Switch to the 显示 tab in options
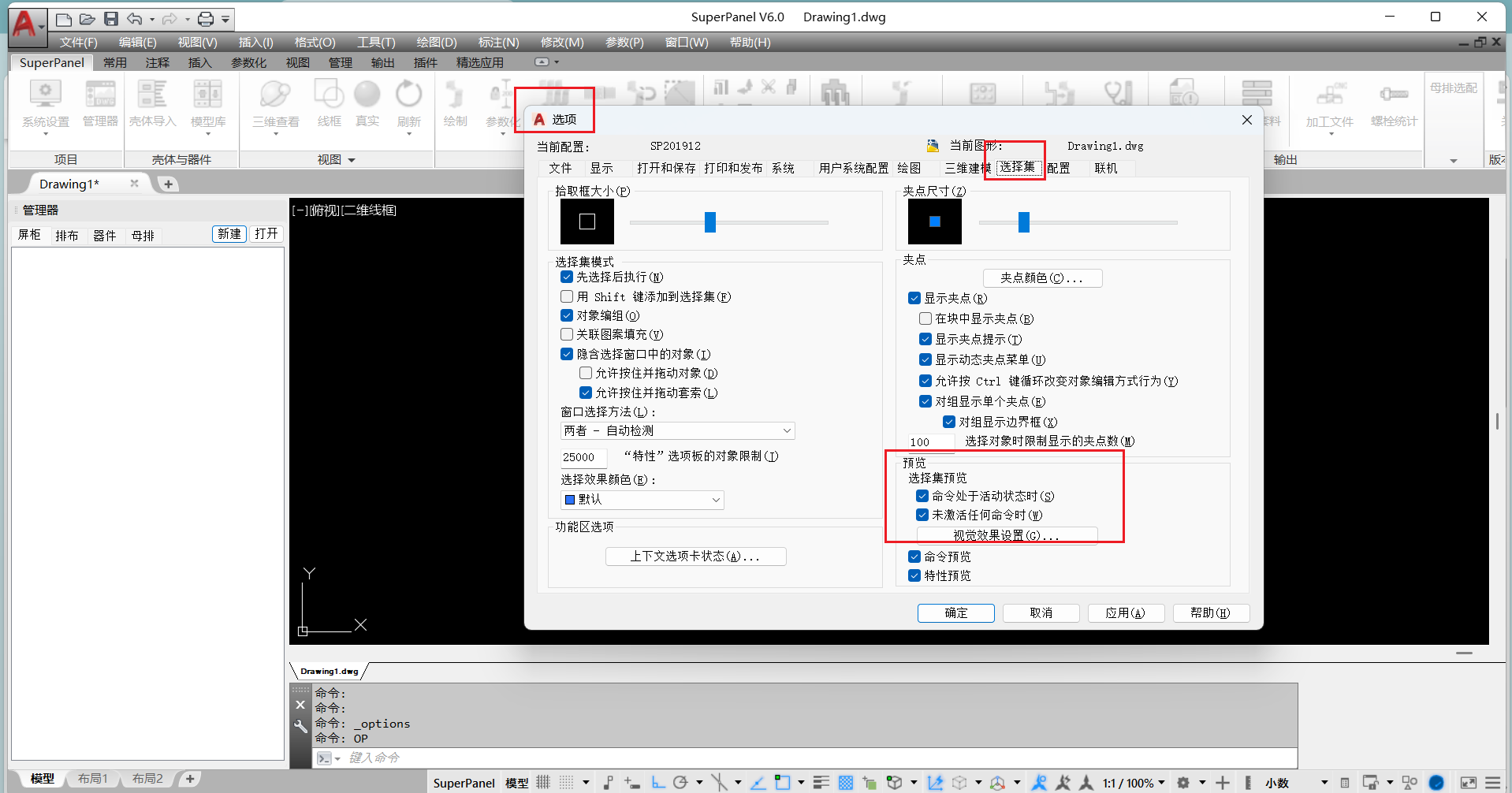 click(x=601, y=168)
